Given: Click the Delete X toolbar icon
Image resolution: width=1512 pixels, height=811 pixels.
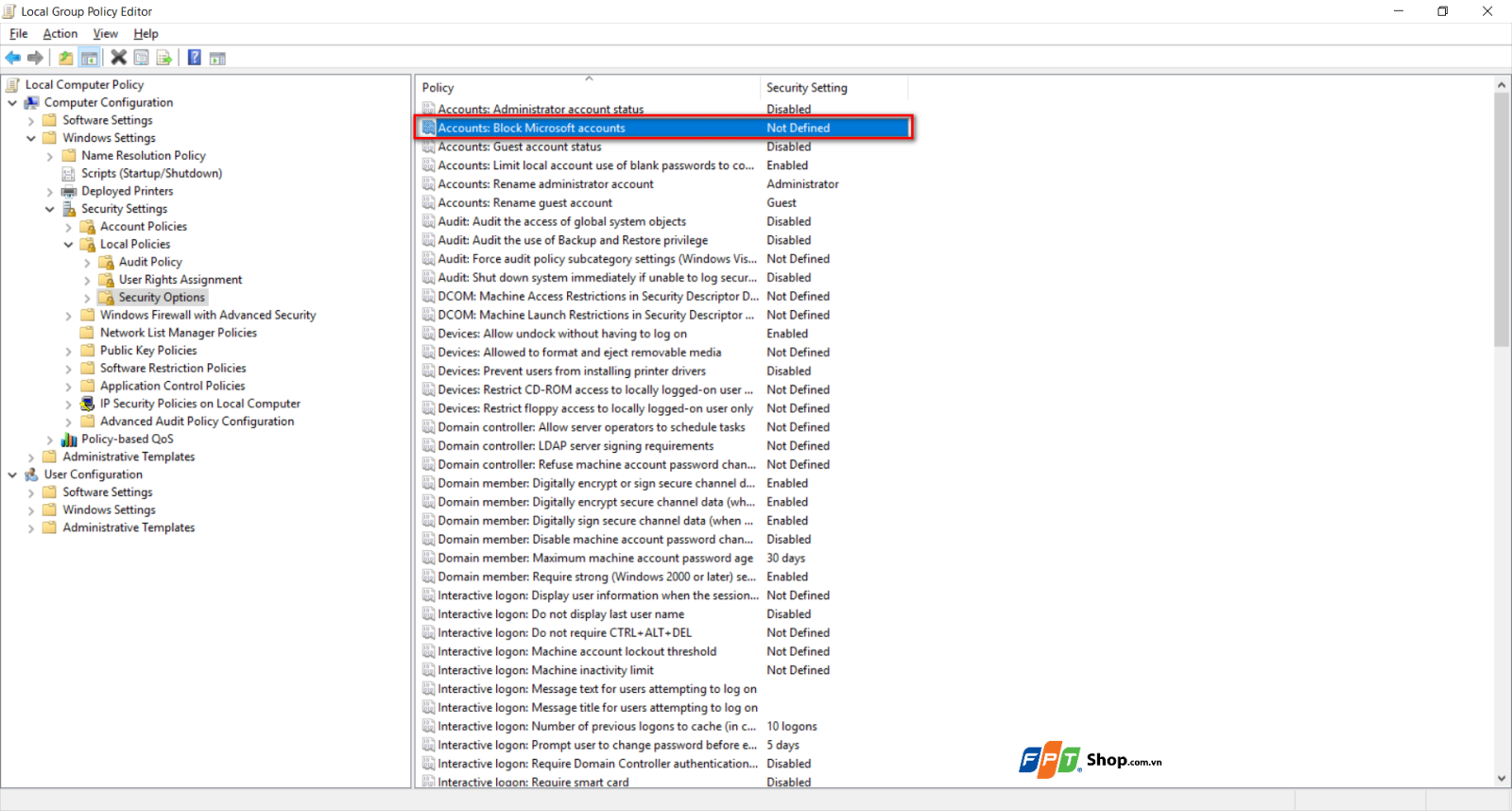Looking at the screenshot, I should [118, 58].
